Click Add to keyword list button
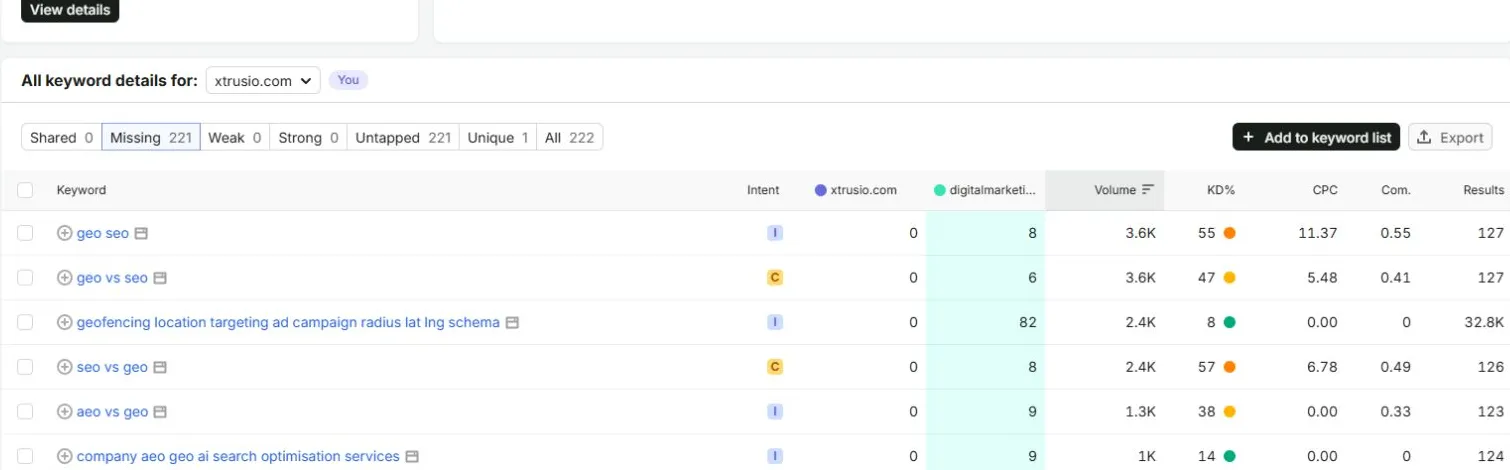The height and width of the screenshot is (470, 1510). 1316,138
